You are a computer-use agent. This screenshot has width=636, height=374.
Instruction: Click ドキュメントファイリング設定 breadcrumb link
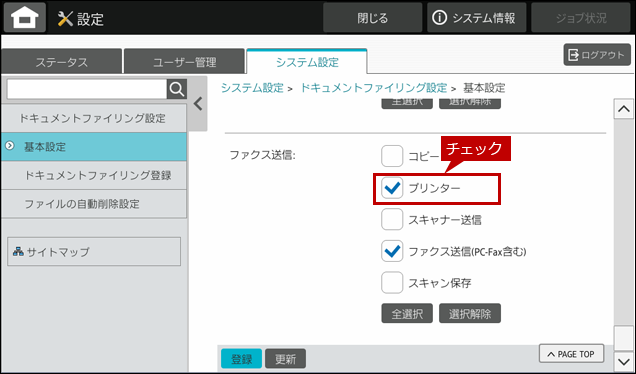[x=373, y=88]
